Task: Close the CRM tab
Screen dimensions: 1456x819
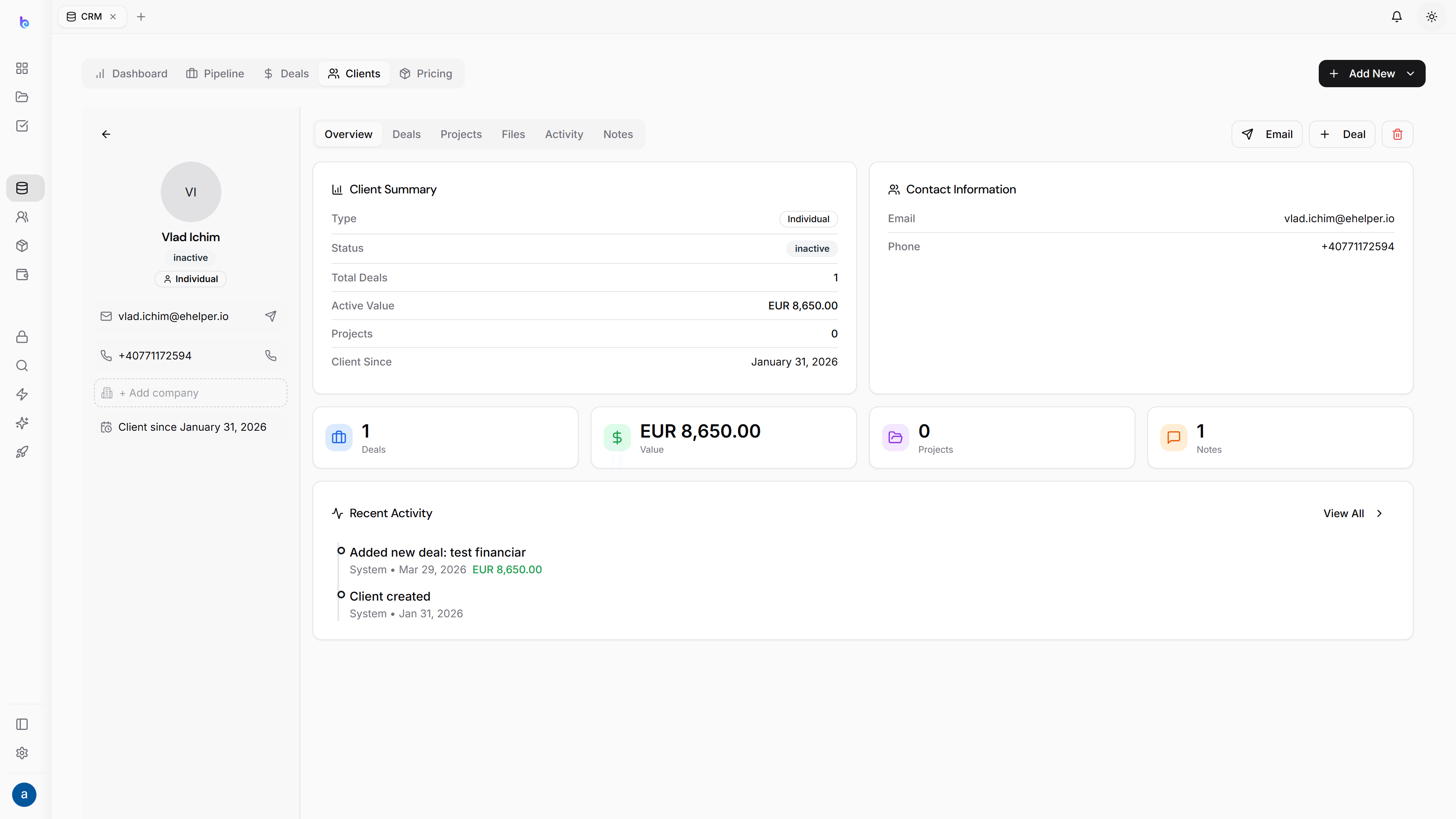Action: tap(113, 17)
